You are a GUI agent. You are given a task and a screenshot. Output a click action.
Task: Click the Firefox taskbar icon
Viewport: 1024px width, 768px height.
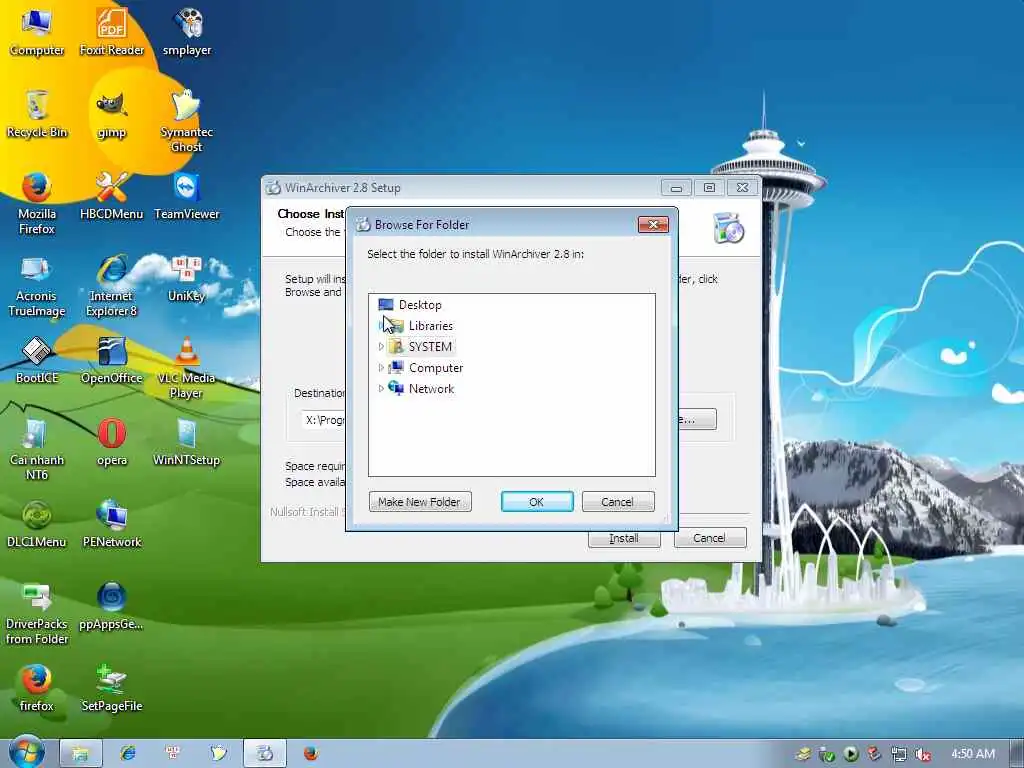click(311, 753)
